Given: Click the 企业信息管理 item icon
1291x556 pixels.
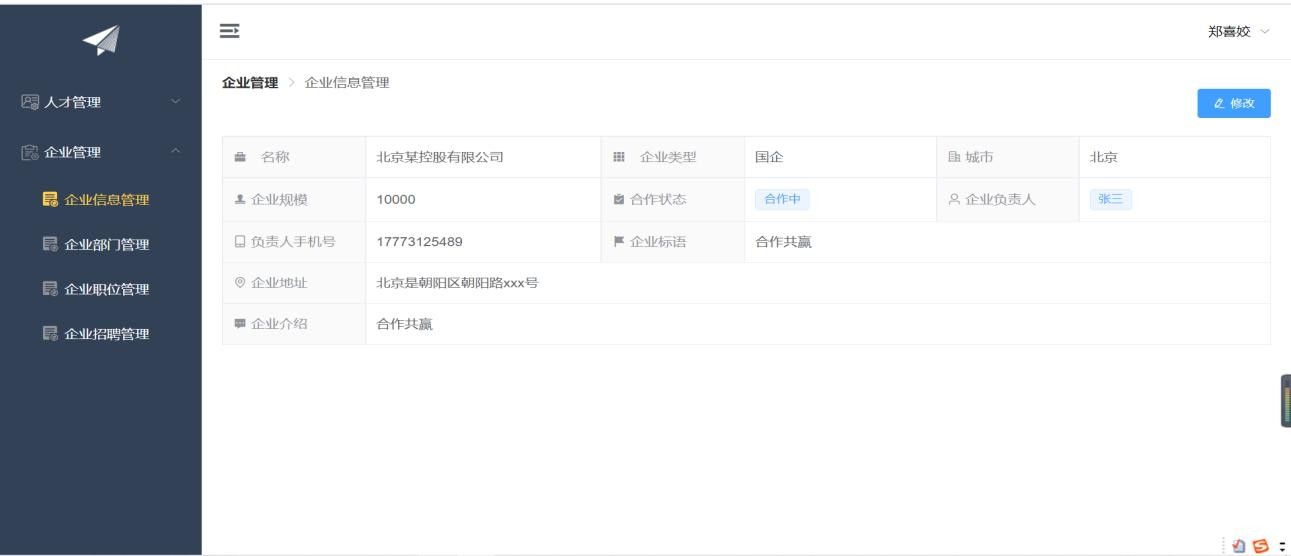Looking at the screenshot, I should pyautogui.click(x=50, y=200).
